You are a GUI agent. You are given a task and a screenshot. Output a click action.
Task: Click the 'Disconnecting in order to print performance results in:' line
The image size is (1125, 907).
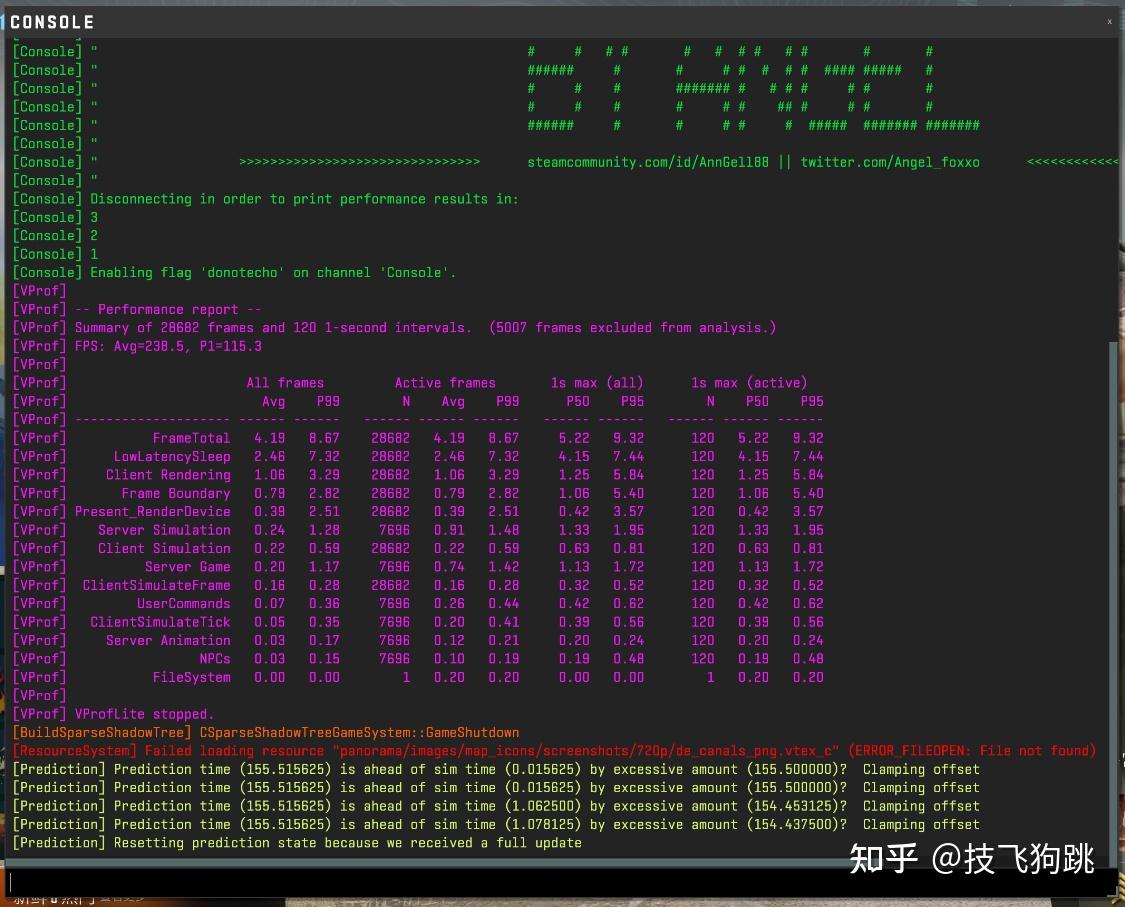tap(265, 199)
